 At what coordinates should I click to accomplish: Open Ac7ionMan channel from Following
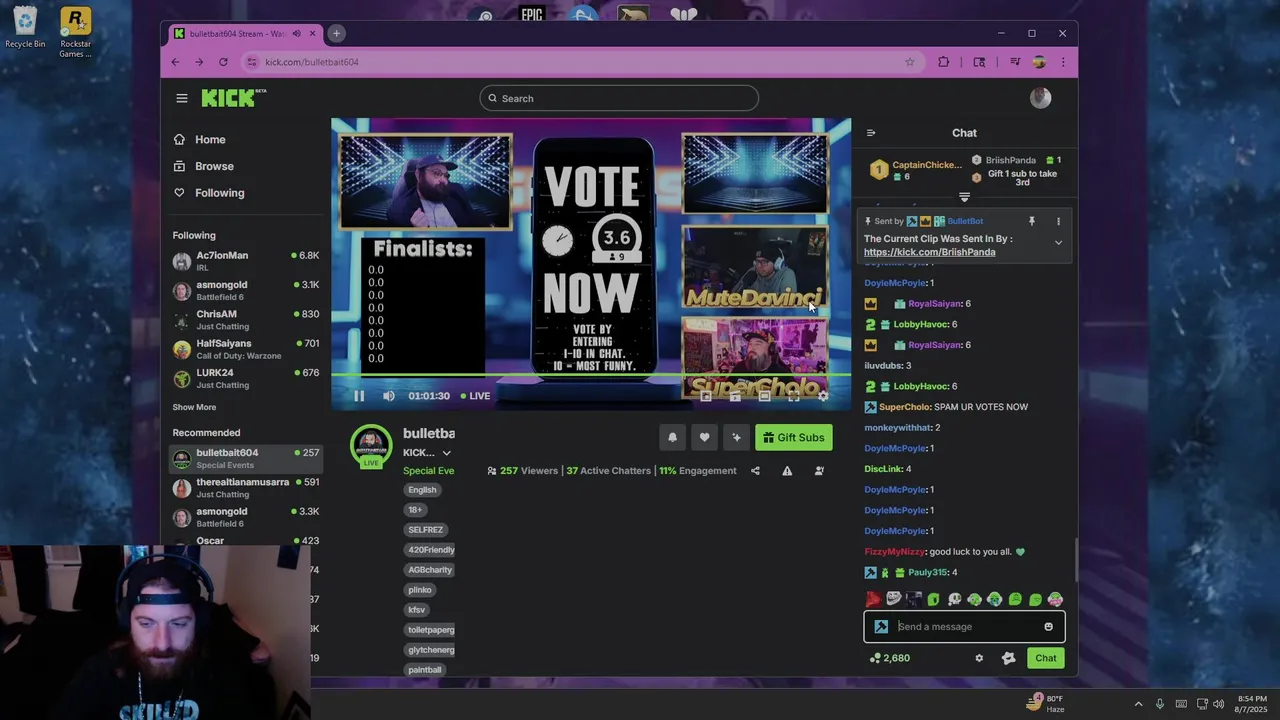(x=246, y=261)
